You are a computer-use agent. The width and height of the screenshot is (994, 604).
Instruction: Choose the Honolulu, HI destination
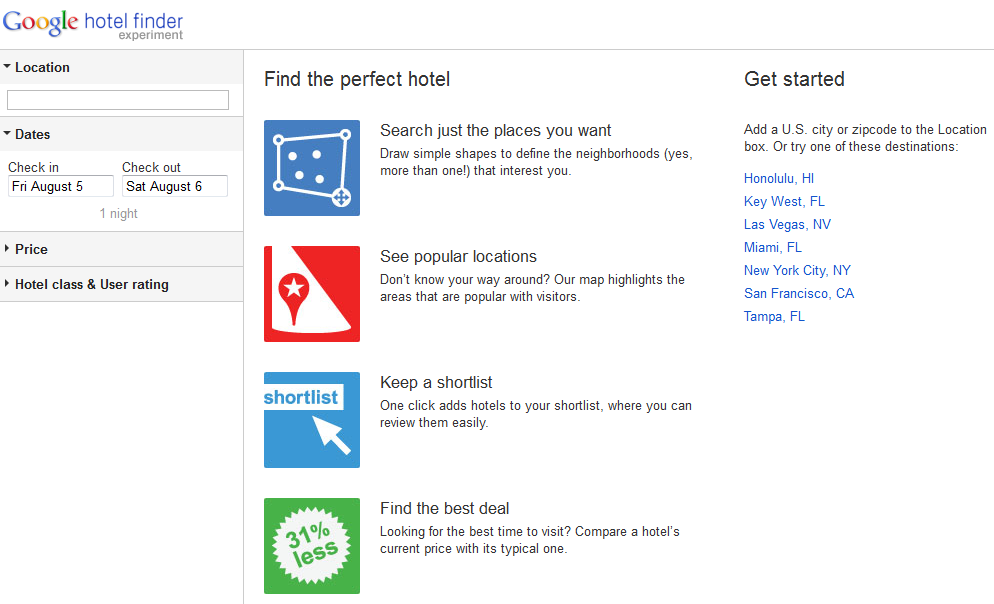(x=779, y=179)
